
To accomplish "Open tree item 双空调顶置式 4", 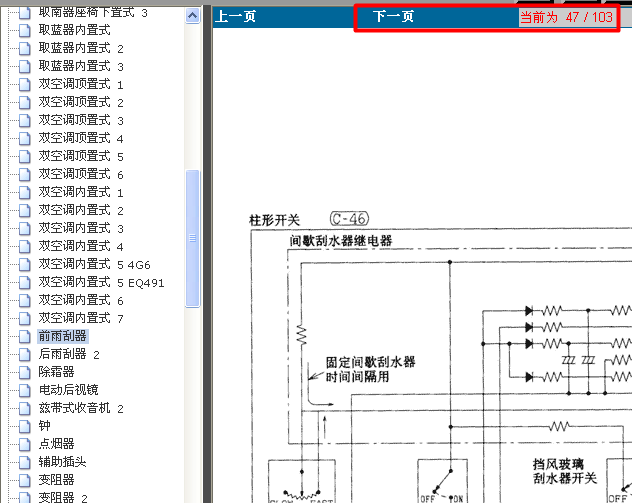I will (81, 138).
